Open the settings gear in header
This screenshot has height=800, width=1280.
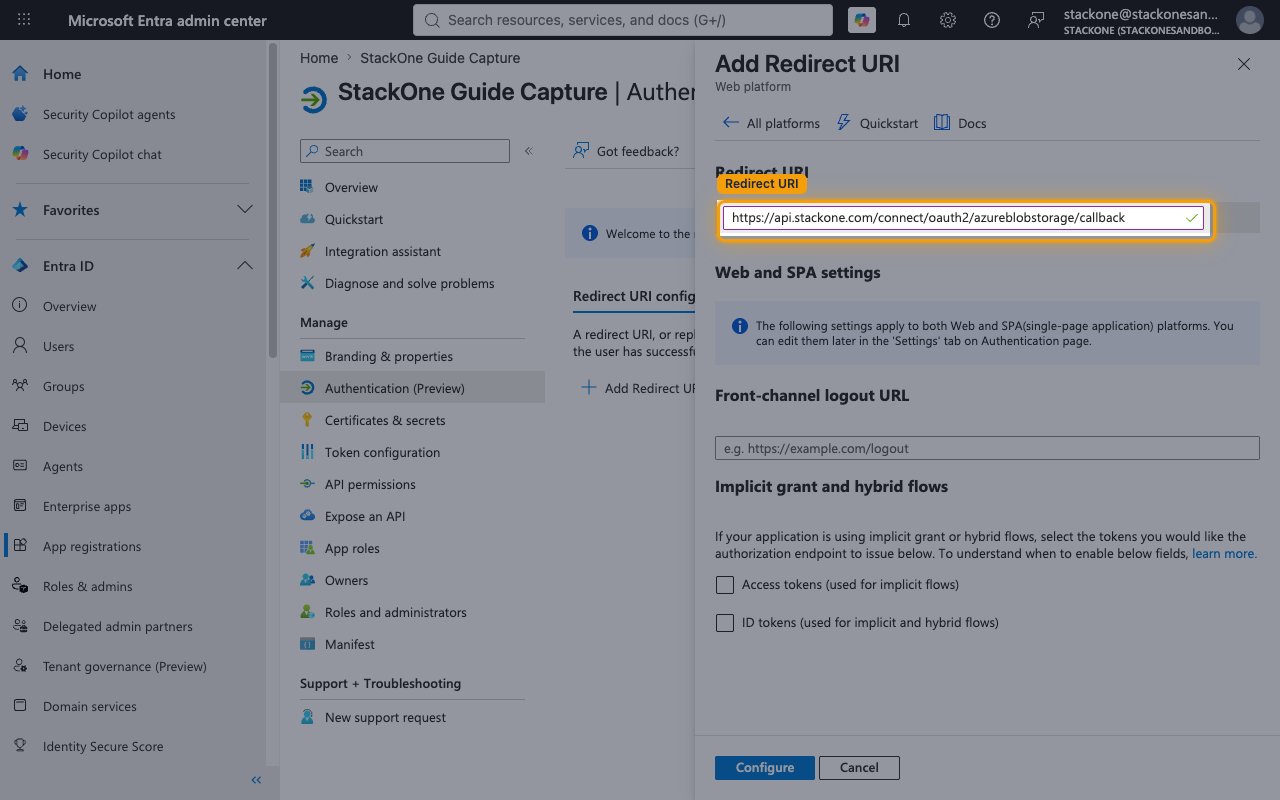tap(948, 20)
